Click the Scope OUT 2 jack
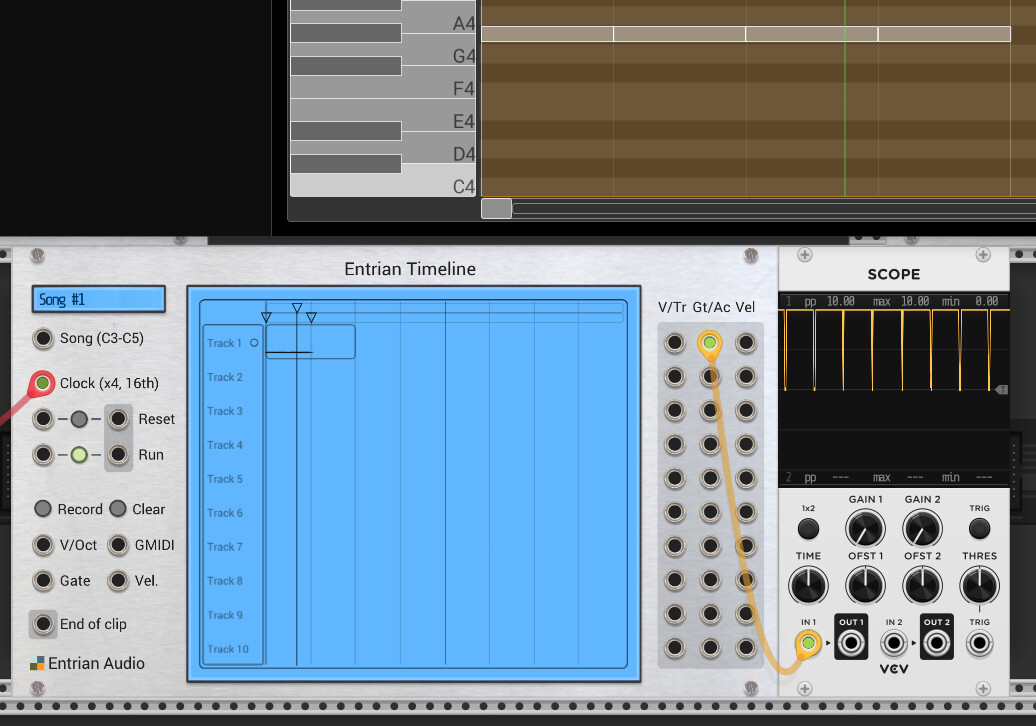1036x726 pixels. click(x=936, y=643)
